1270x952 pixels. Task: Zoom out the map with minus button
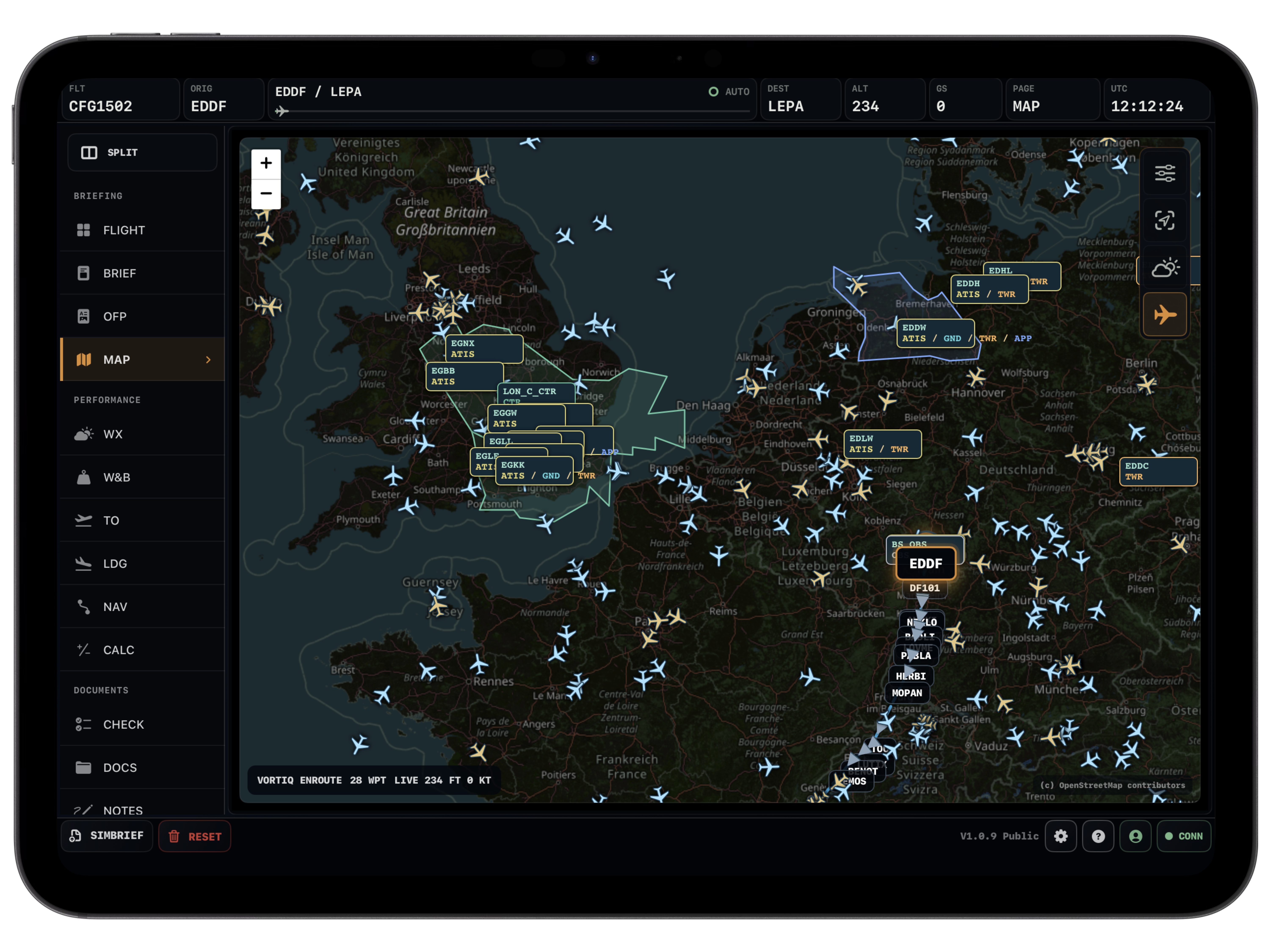point(266,194)
